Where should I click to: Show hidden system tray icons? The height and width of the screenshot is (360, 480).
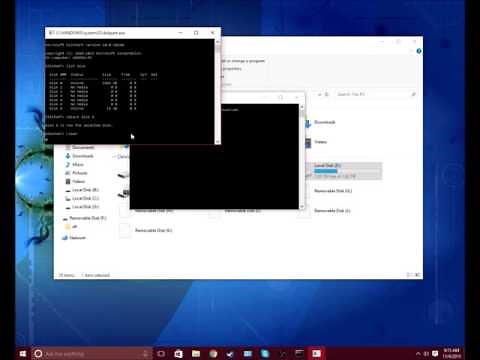(x=418, y=354)
